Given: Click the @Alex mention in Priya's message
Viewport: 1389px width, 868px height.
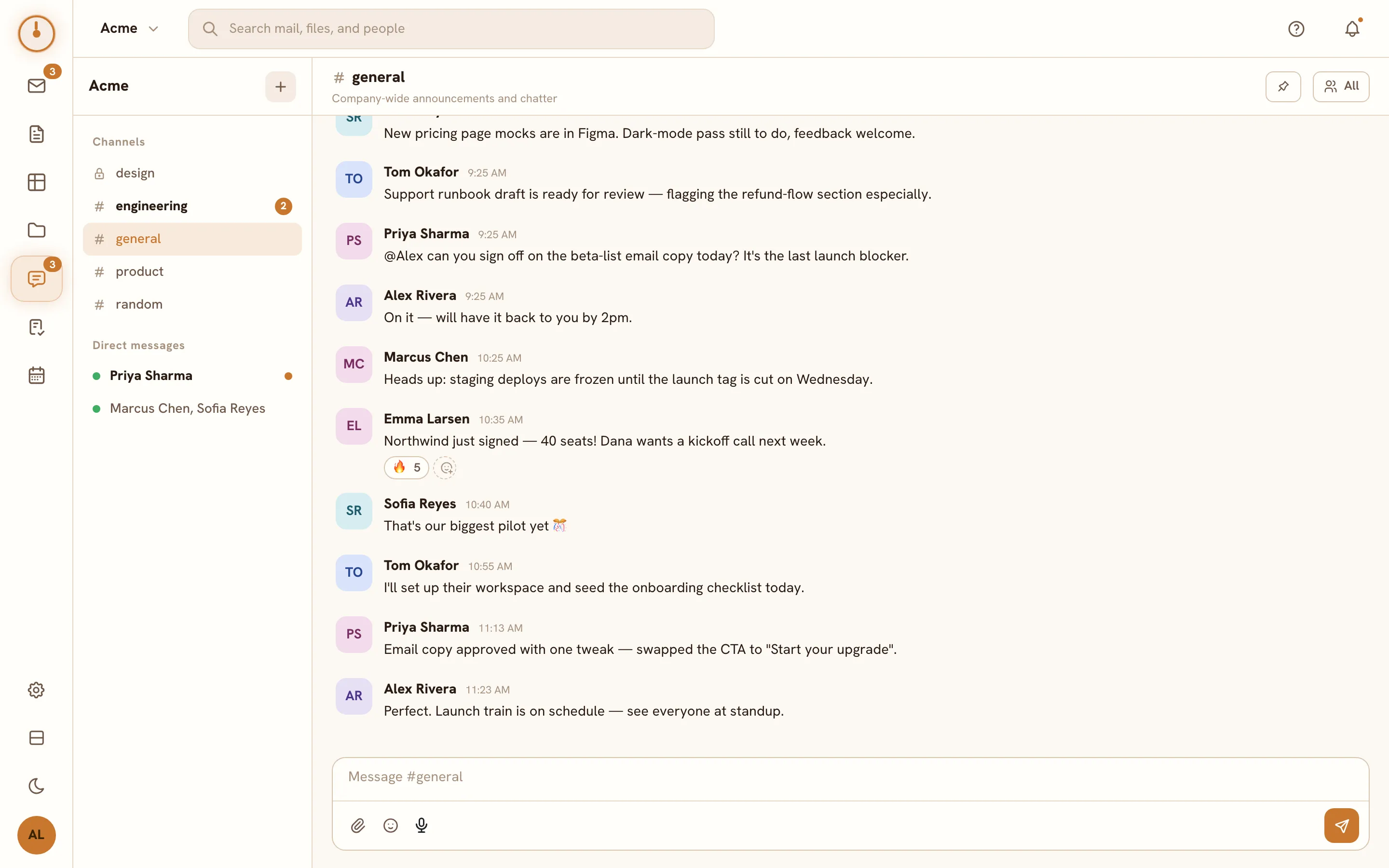Looking at the screenshot, I should coord(404,256).
